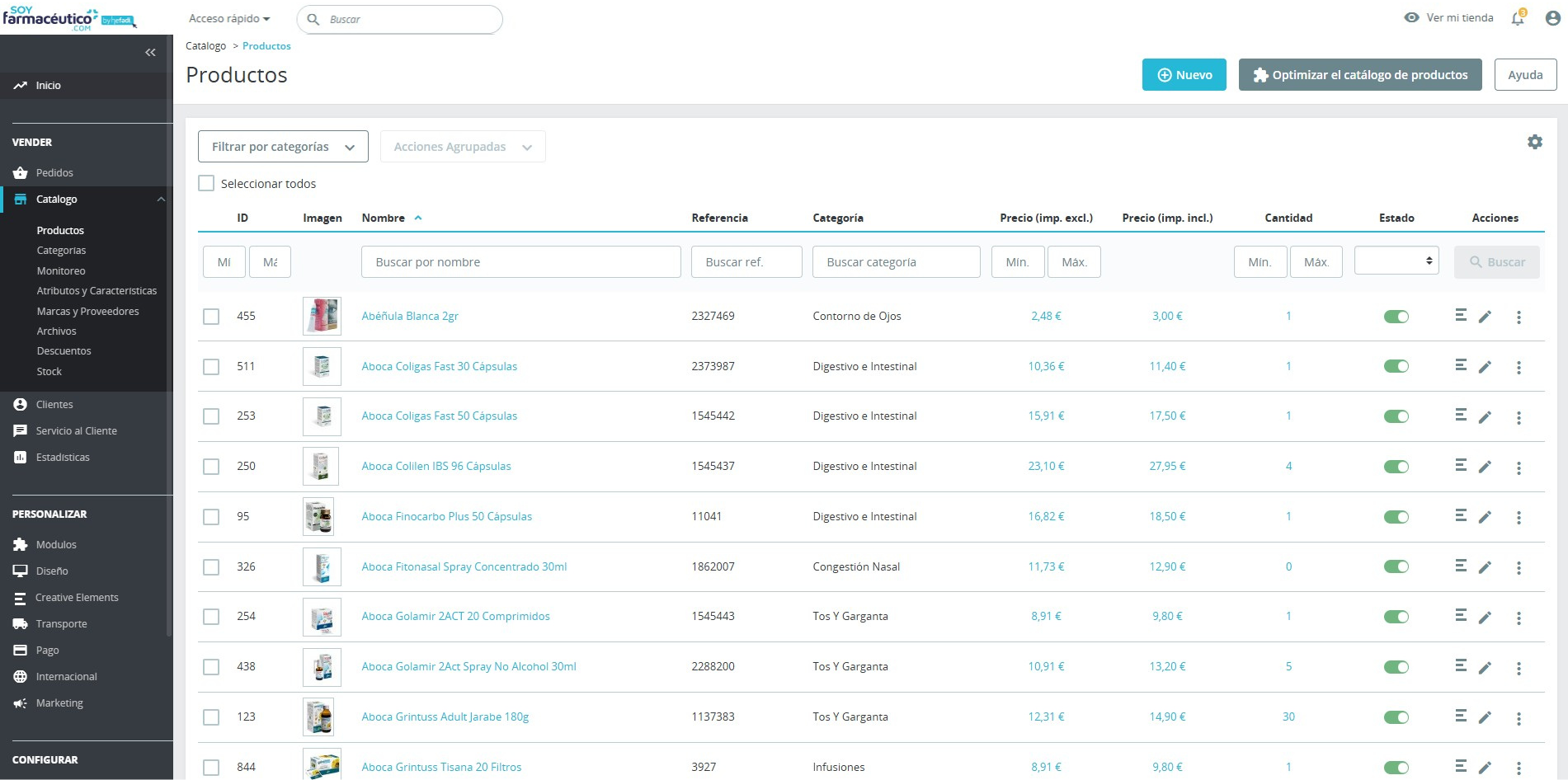The height and width of the screenshot is (780, 1568).
Task: Open the Acceso rápido dropdown
Action: tap(229, 18)
